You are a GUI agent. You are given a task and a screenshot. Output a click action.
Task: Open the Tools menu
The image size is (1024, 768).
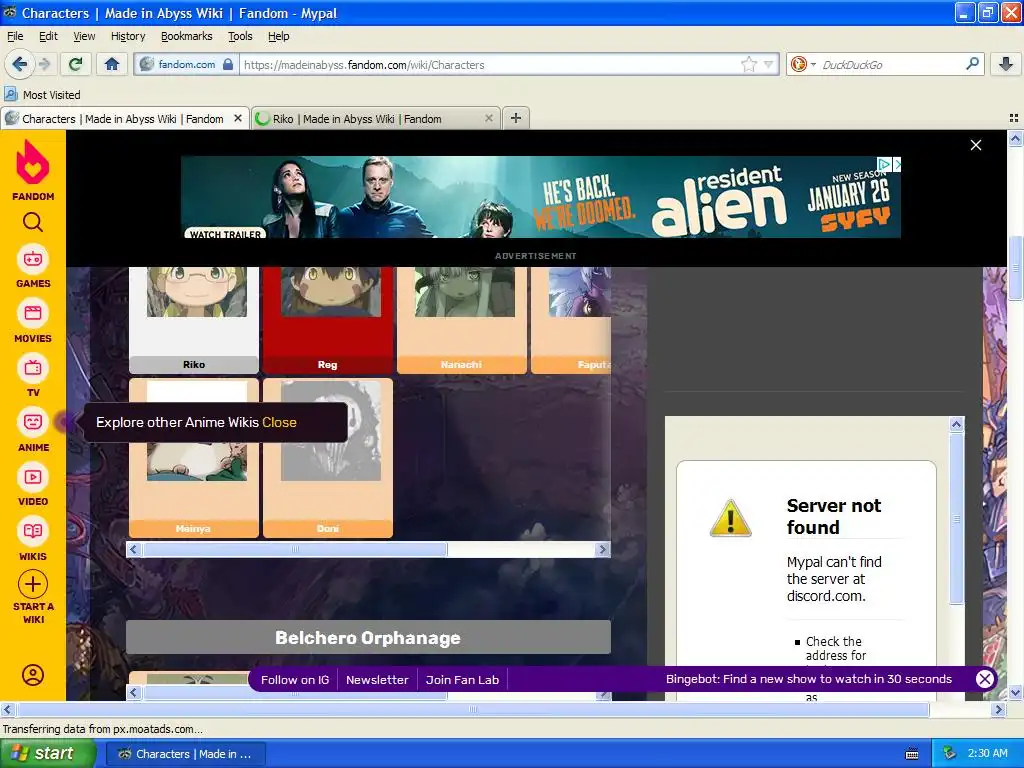pyautogui.click(x=240, y=36)
